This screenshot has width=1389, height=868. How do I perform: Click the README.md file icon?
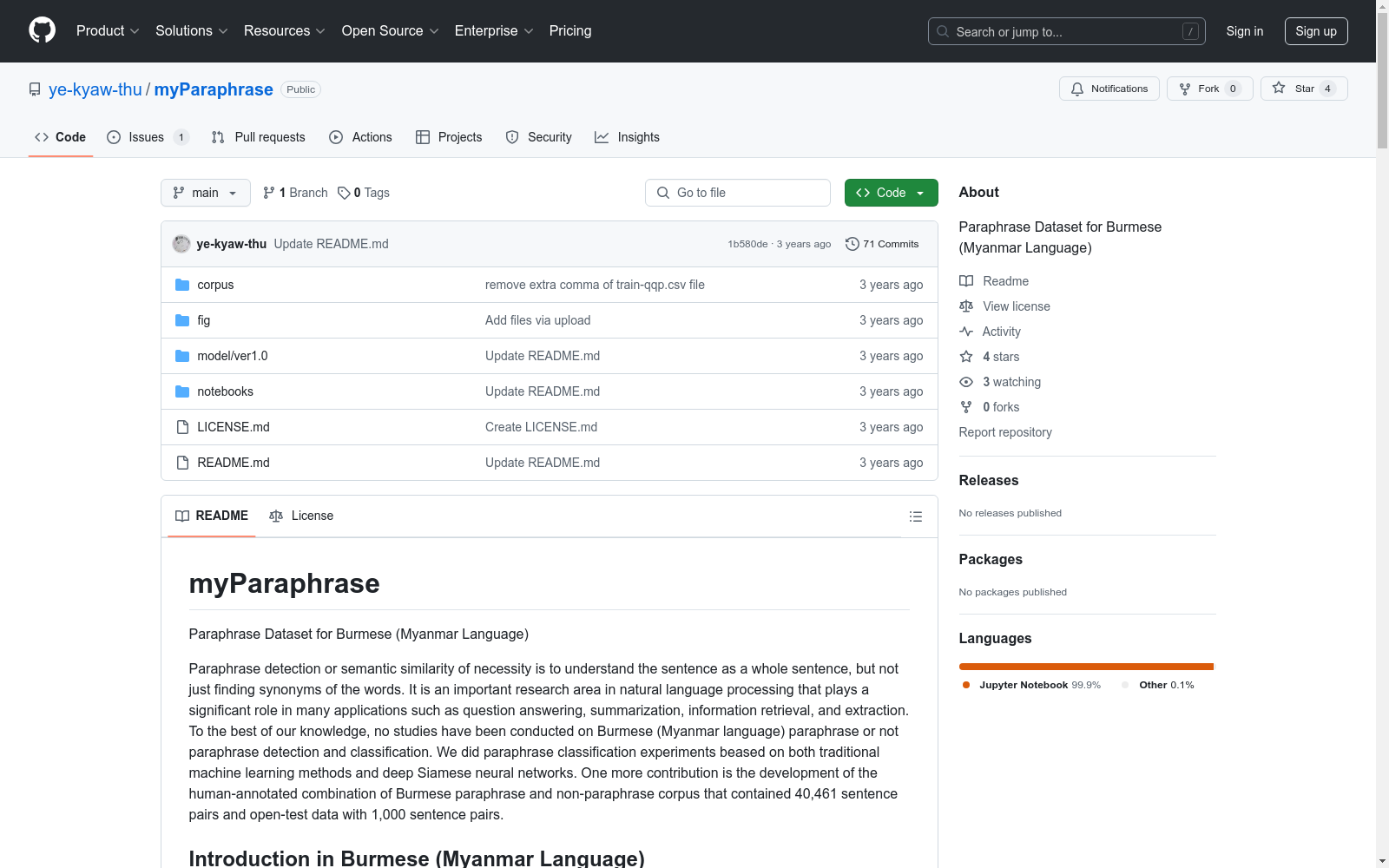click(182, 463)
